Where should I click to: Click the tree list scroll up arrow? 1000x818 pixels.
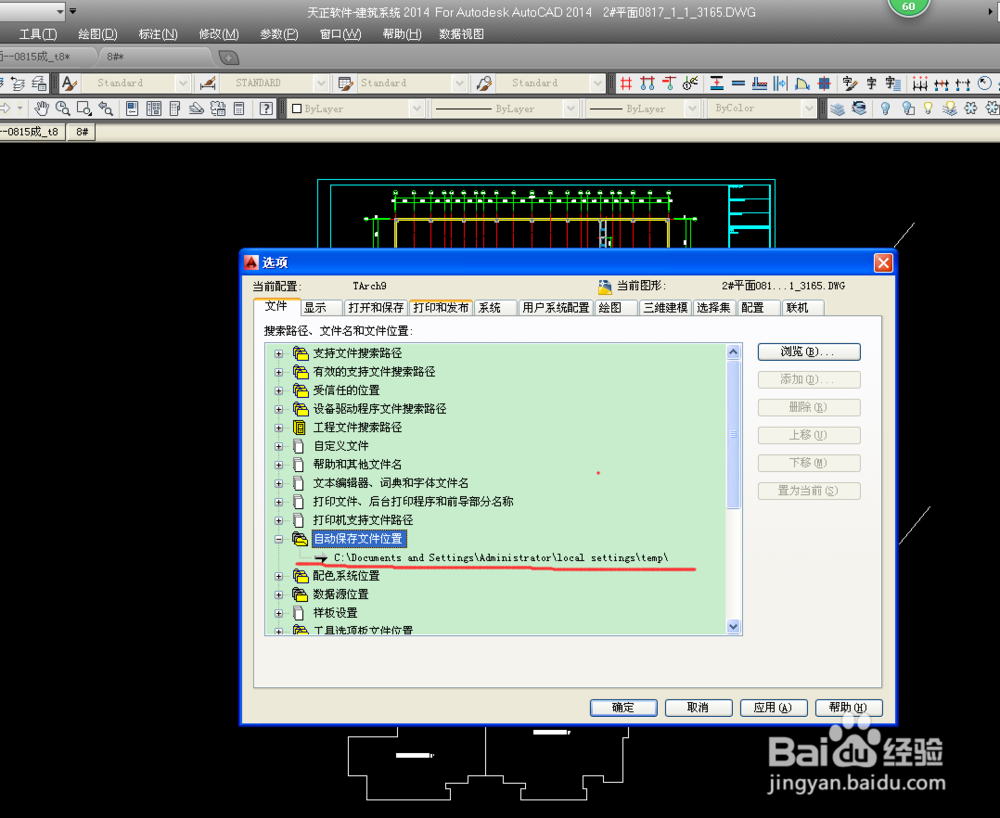(x=733, y=352)
